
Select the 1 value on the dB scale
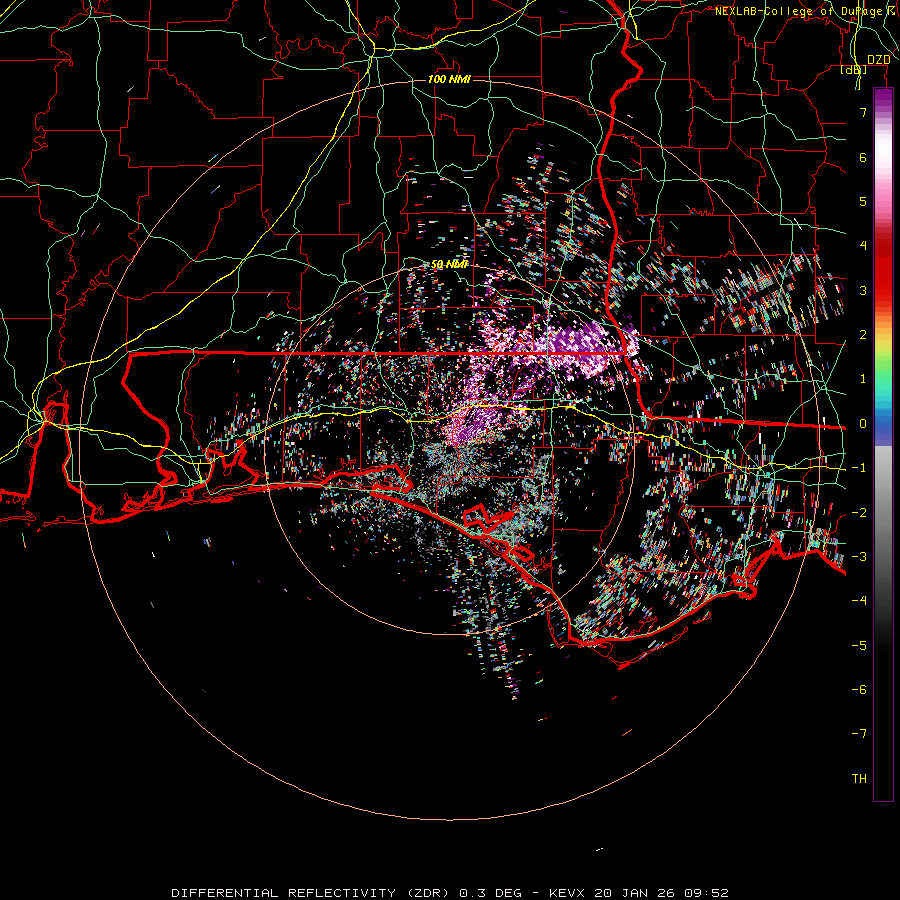[863, 379]
